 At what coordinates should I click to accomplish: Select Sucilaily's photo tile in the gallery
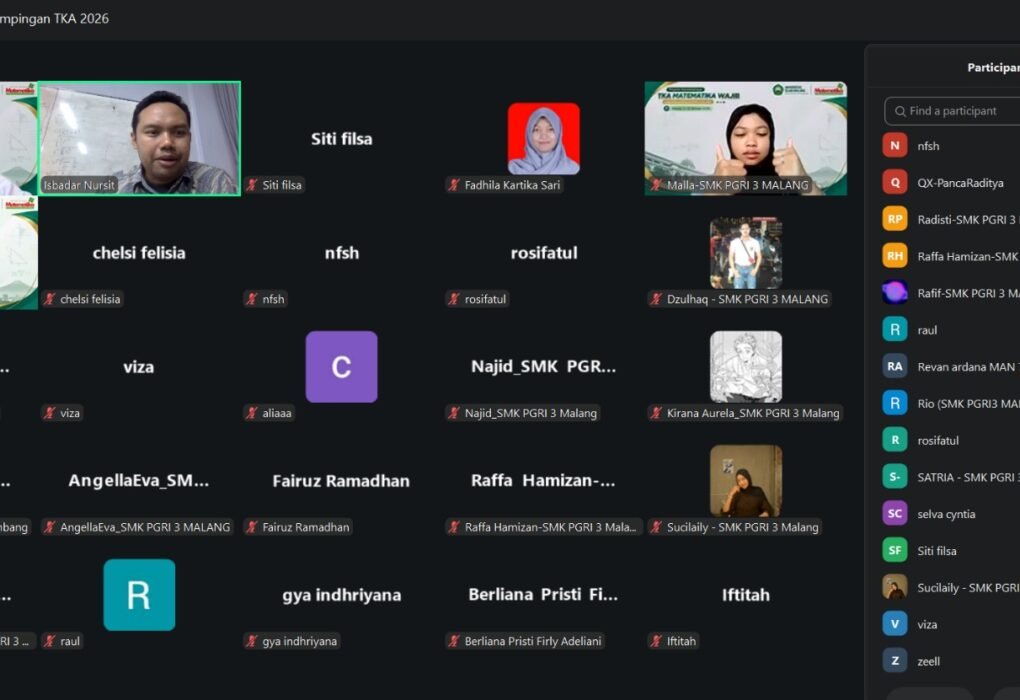746,481
